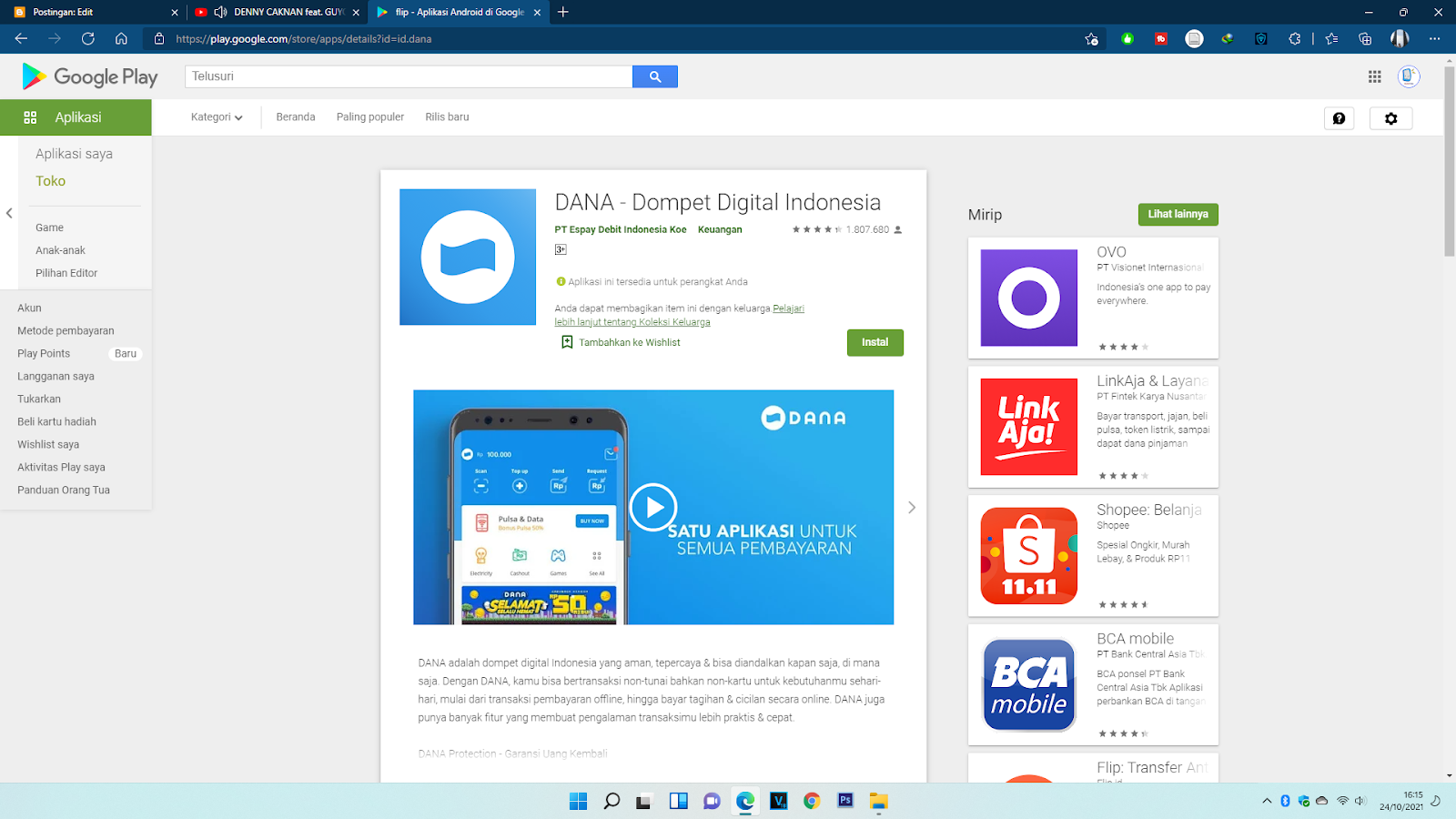
Task: Open a new browser tab
Action: tap(563, 12)
